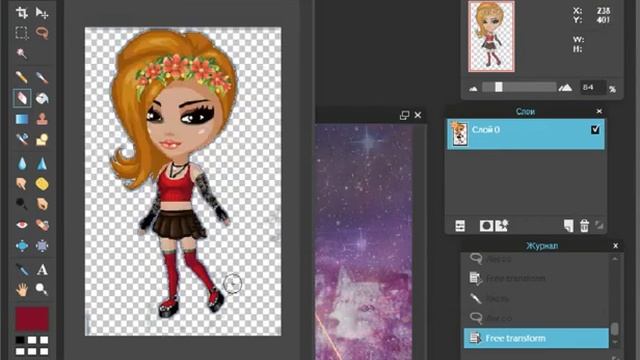Select the Zoom magnifier tool
Screen dimensions: 640x360
(42, 290)
